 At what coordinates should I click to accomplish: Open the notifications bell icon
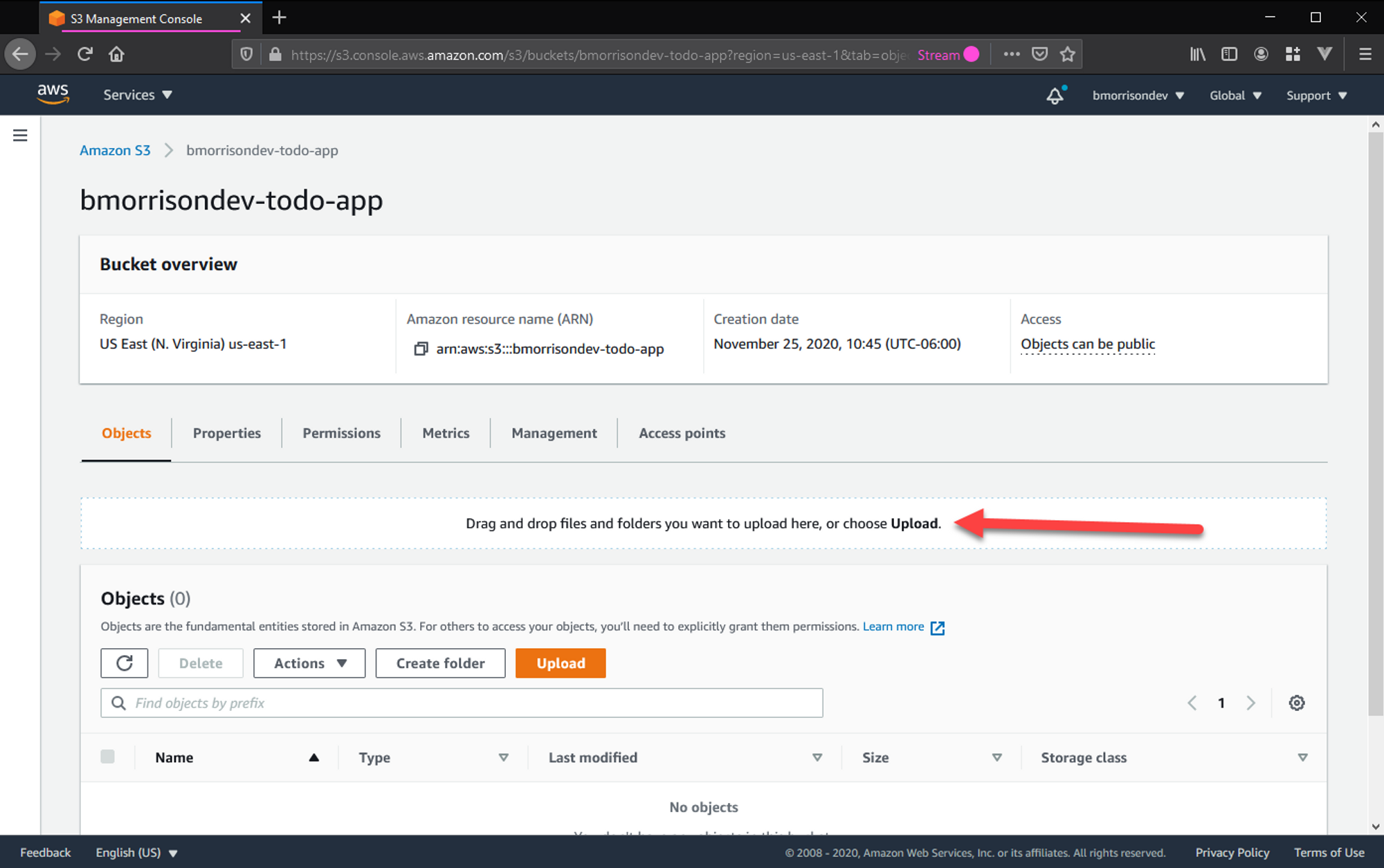[1055, 95]
